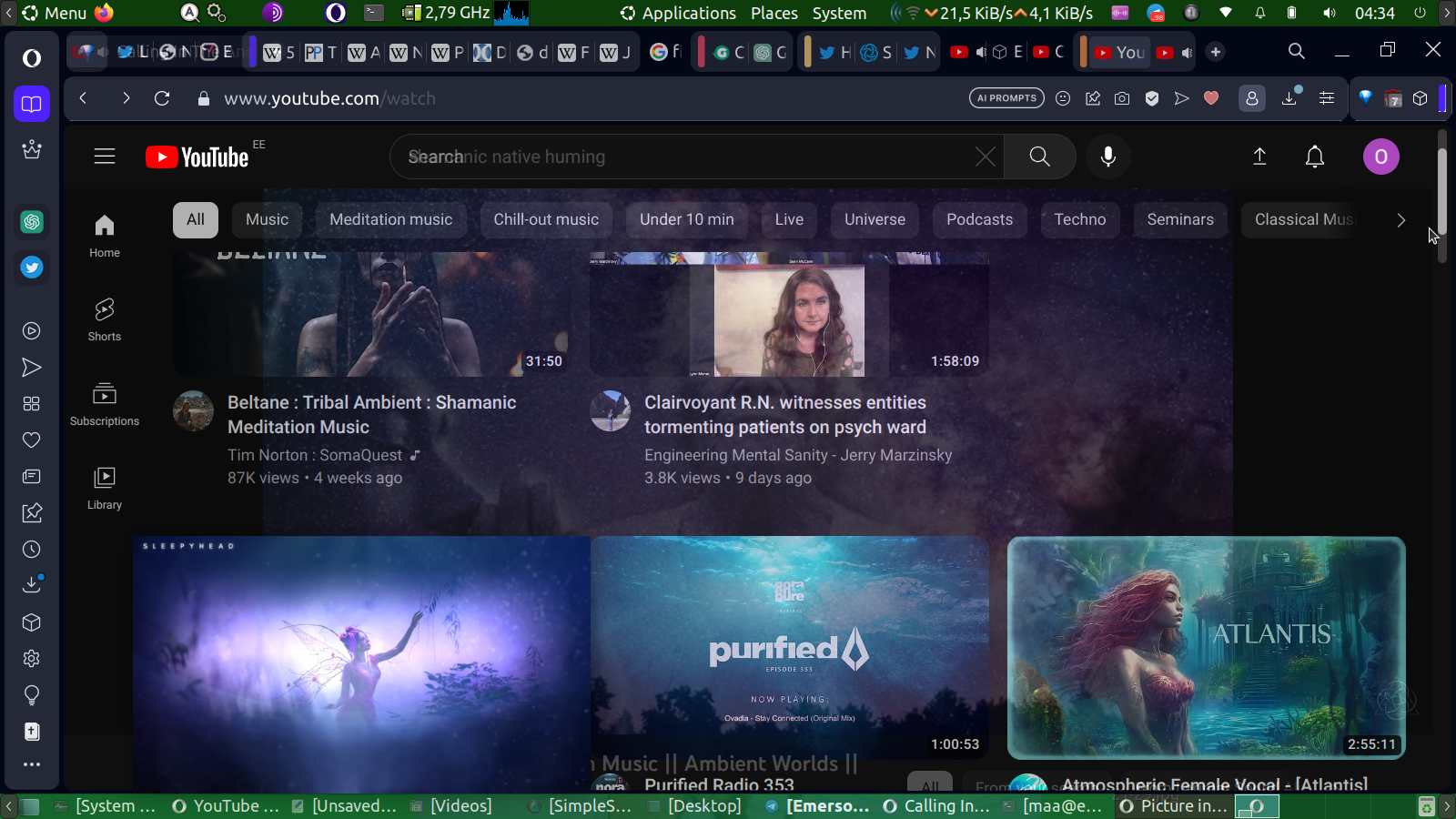Open Beltane Tribal Ambient video title

372,415
